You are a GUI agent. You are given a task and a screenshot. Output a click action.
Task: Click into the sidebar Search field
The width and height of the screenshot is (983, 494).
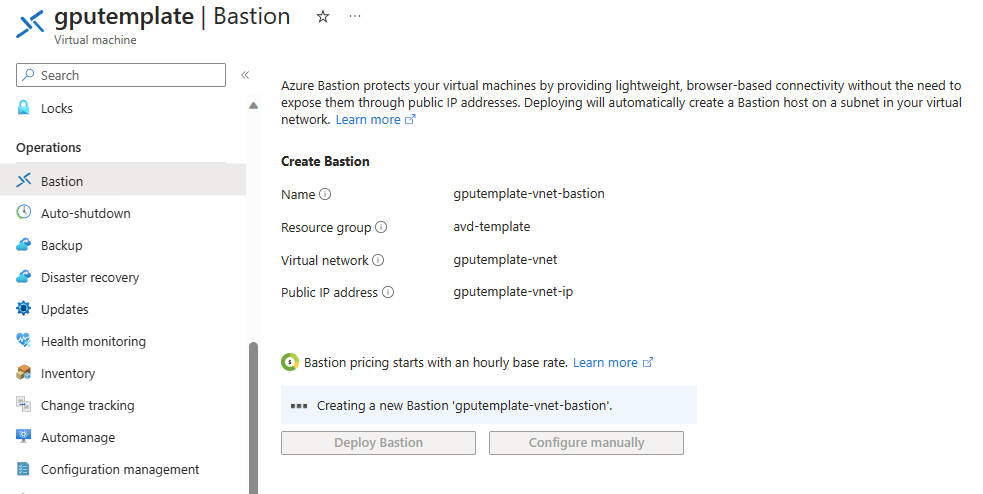point(121,75)
